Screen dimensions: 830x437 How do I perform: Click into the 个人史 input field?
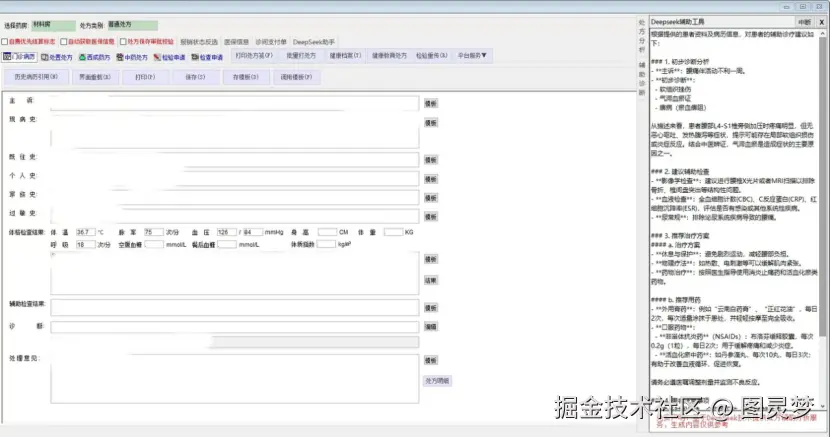pyautogui.click(x=234, y=178)
